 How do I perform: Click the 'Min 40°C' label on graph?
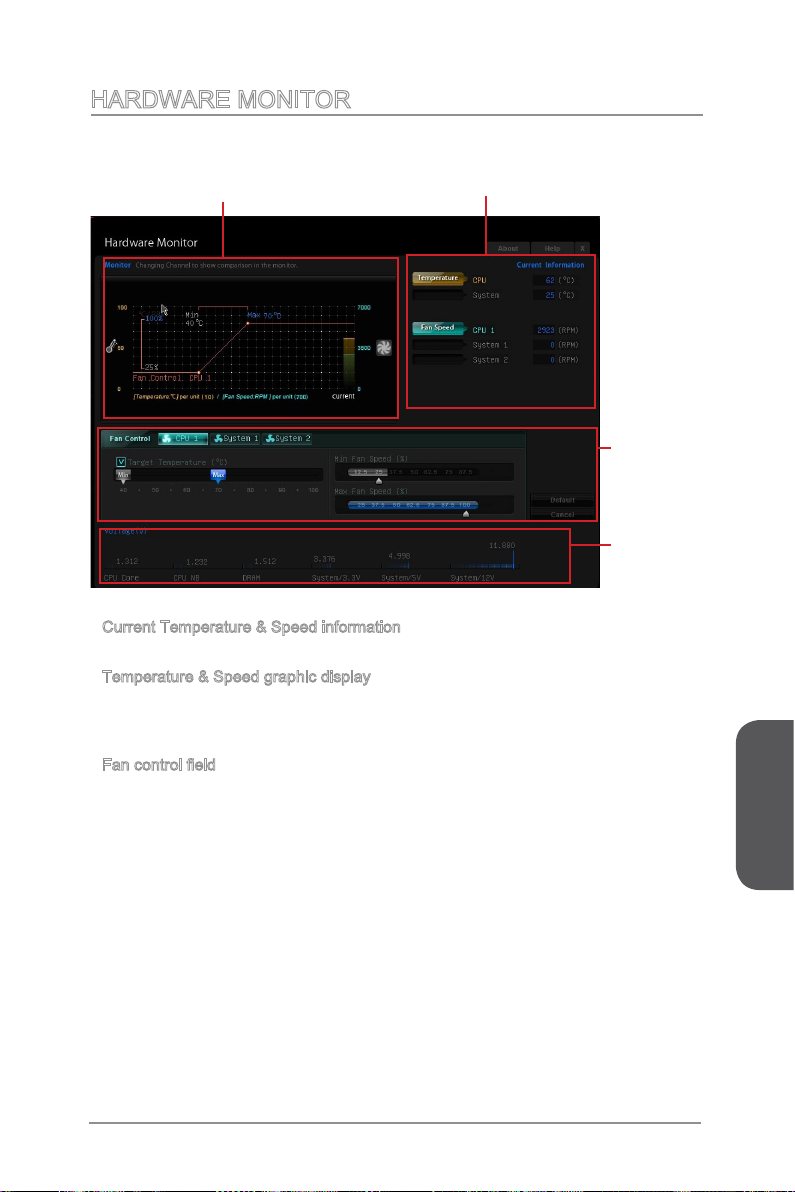194,319
